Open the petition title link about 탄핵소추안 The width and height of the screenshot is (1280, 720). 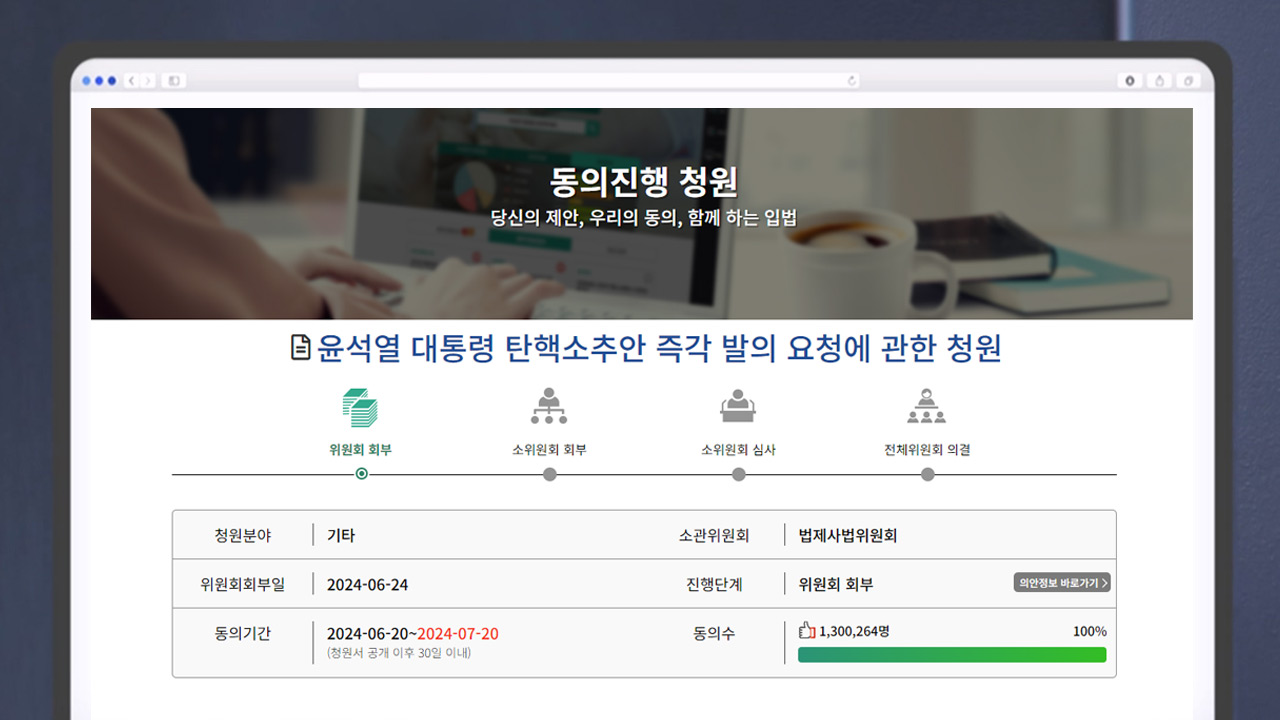pyautogui.click(x=660, y=346)
